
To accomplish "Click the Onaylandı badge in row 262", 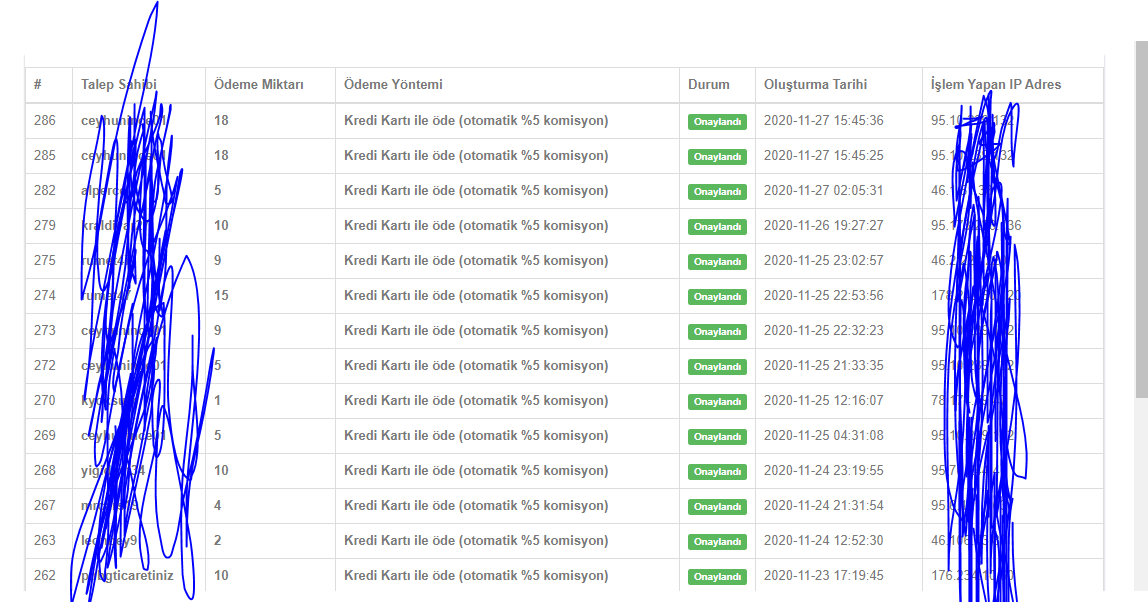I will [717, 577].
